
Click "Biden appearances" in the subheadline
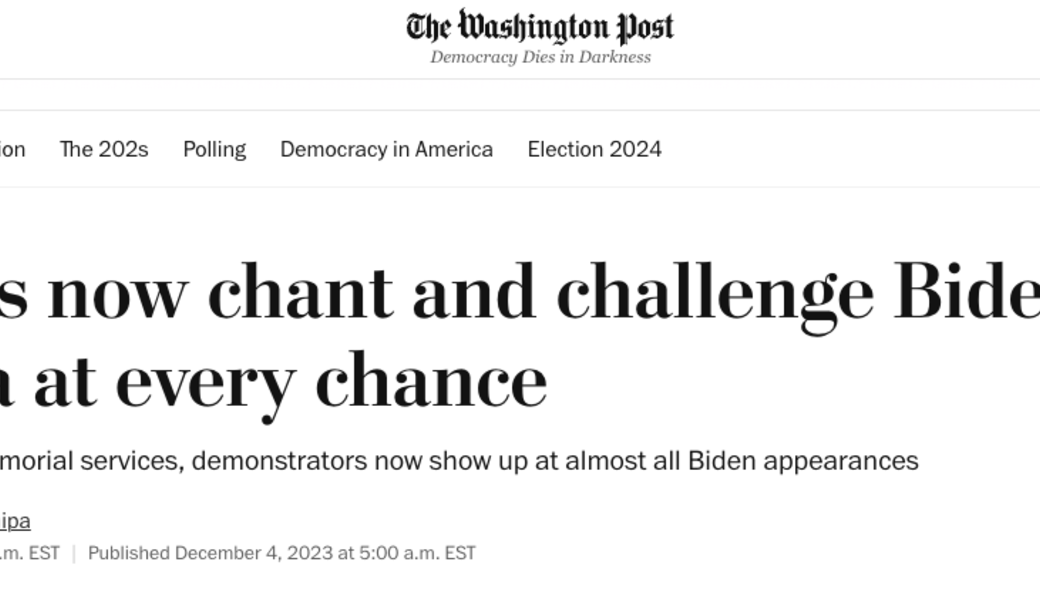803,461
